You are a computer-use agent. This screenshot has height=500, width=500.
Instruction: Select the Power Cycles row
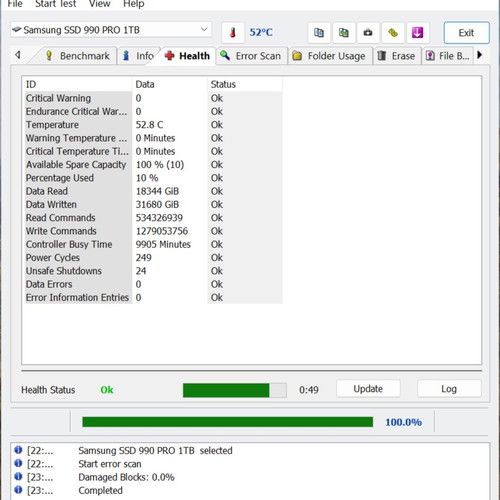click(x=153, y=258)
